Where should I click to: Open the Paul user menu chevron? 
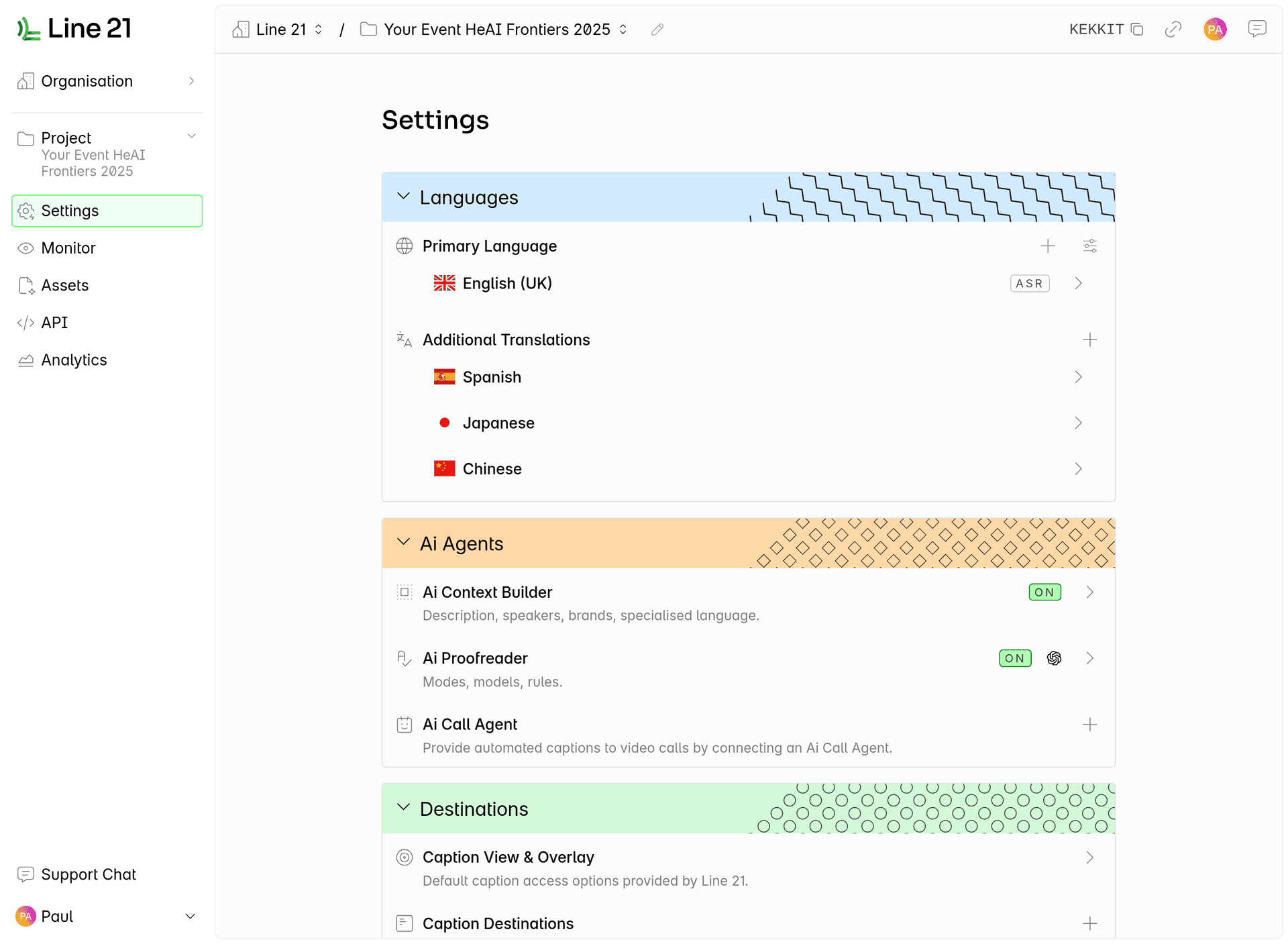click(191, 916)
